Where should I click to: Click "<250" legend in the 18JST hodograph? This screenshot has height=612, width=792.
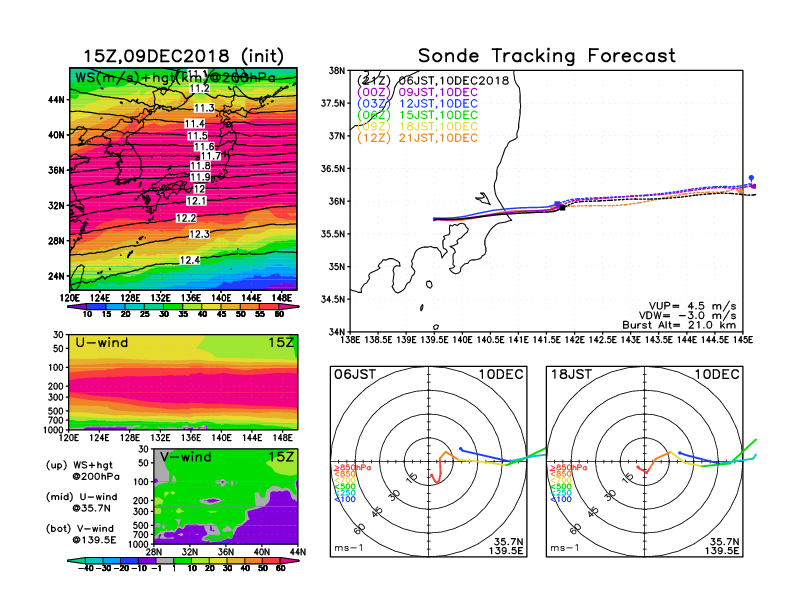click(561, 493)
